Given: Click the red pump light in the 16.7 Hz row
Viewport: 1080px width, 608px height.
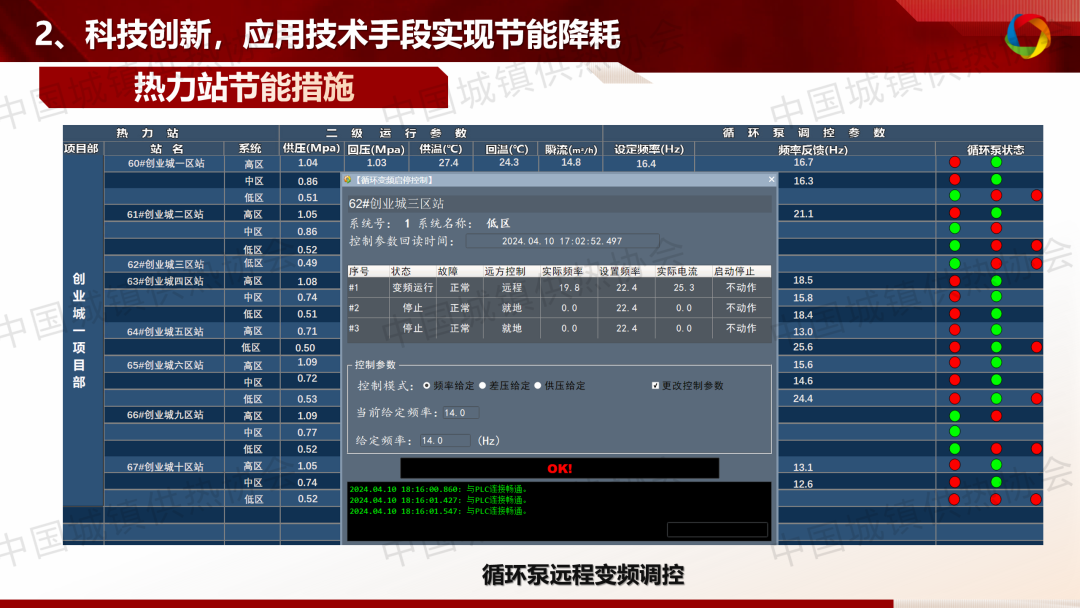Looking at the screenshot, I should (x=954, y=162).
